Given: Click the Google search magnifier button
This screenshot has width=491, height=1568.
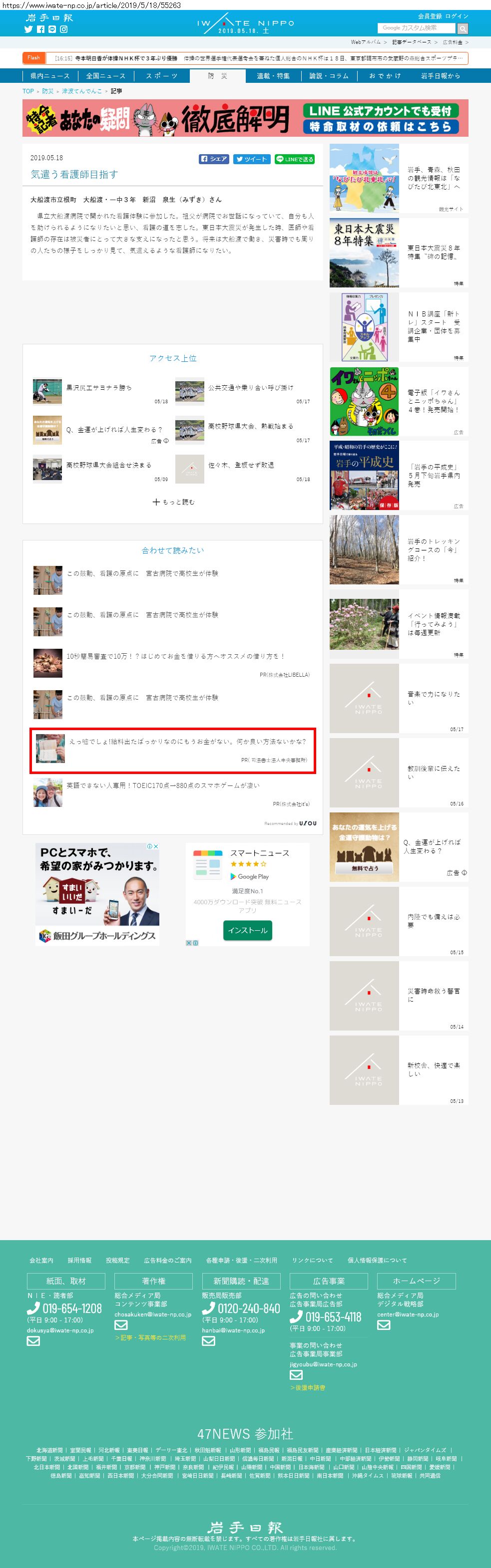Looking at the screenshot, I should (x=463, y=28).
